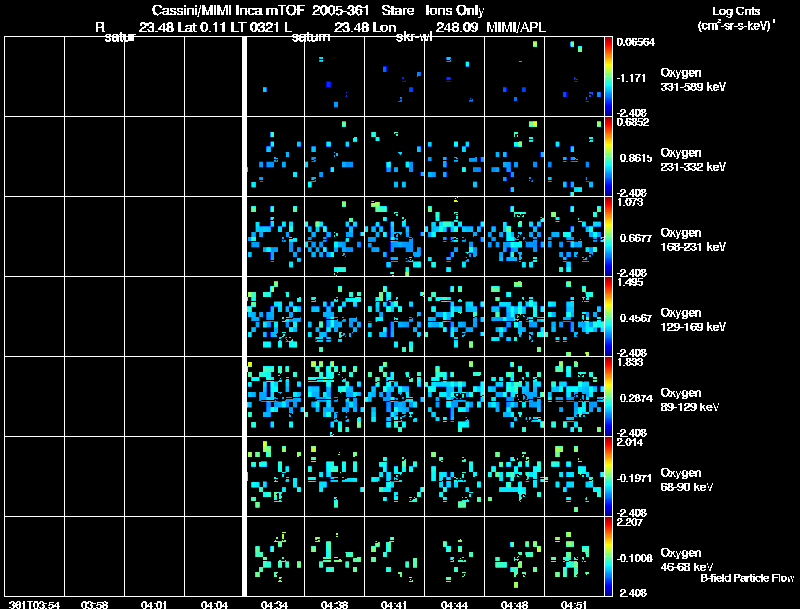This screenshot has height=609, width=800.
Task: Click the 0.06564 color scale maximum value
Action: (635, 42)
